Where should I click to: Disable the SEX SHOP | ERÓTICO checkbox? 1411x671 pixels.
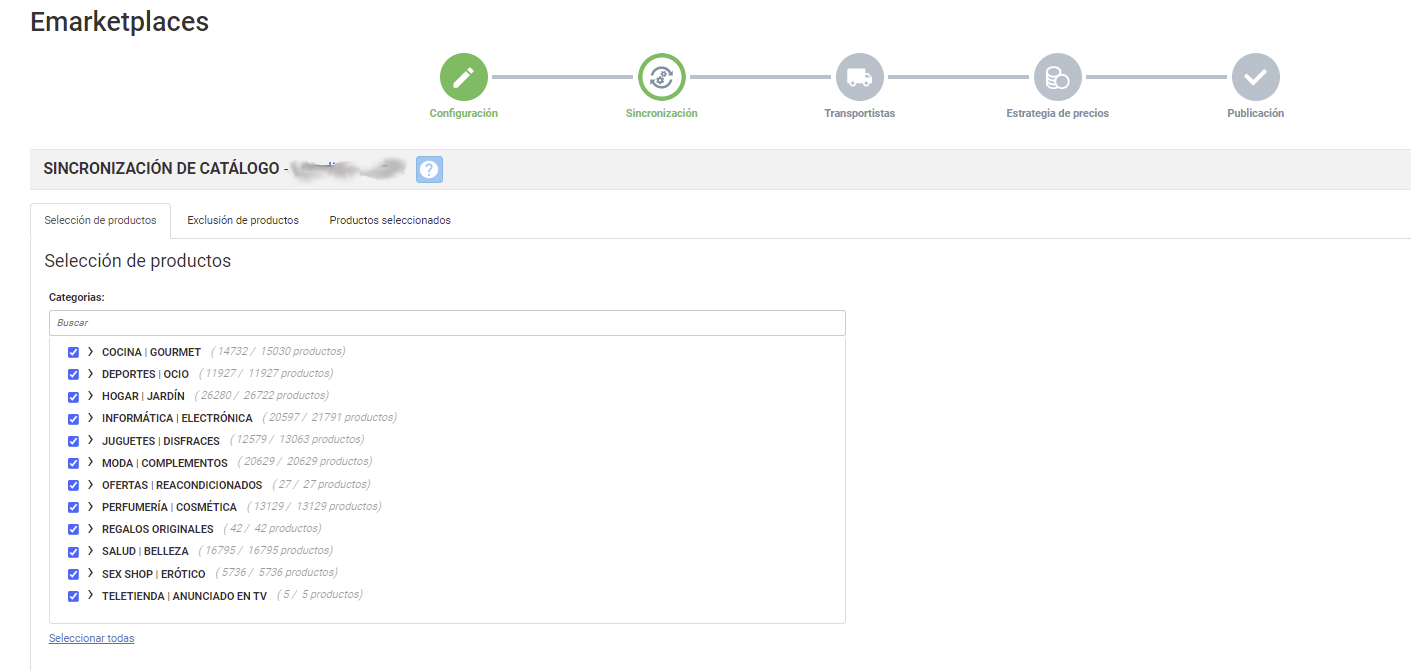tap(73, 574)
